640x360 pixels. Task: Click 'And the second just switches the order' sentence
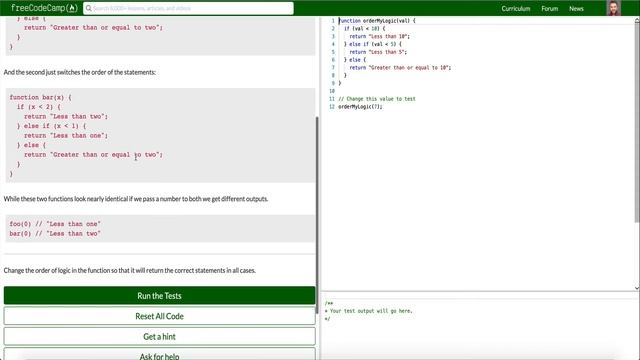click(80, 72)
